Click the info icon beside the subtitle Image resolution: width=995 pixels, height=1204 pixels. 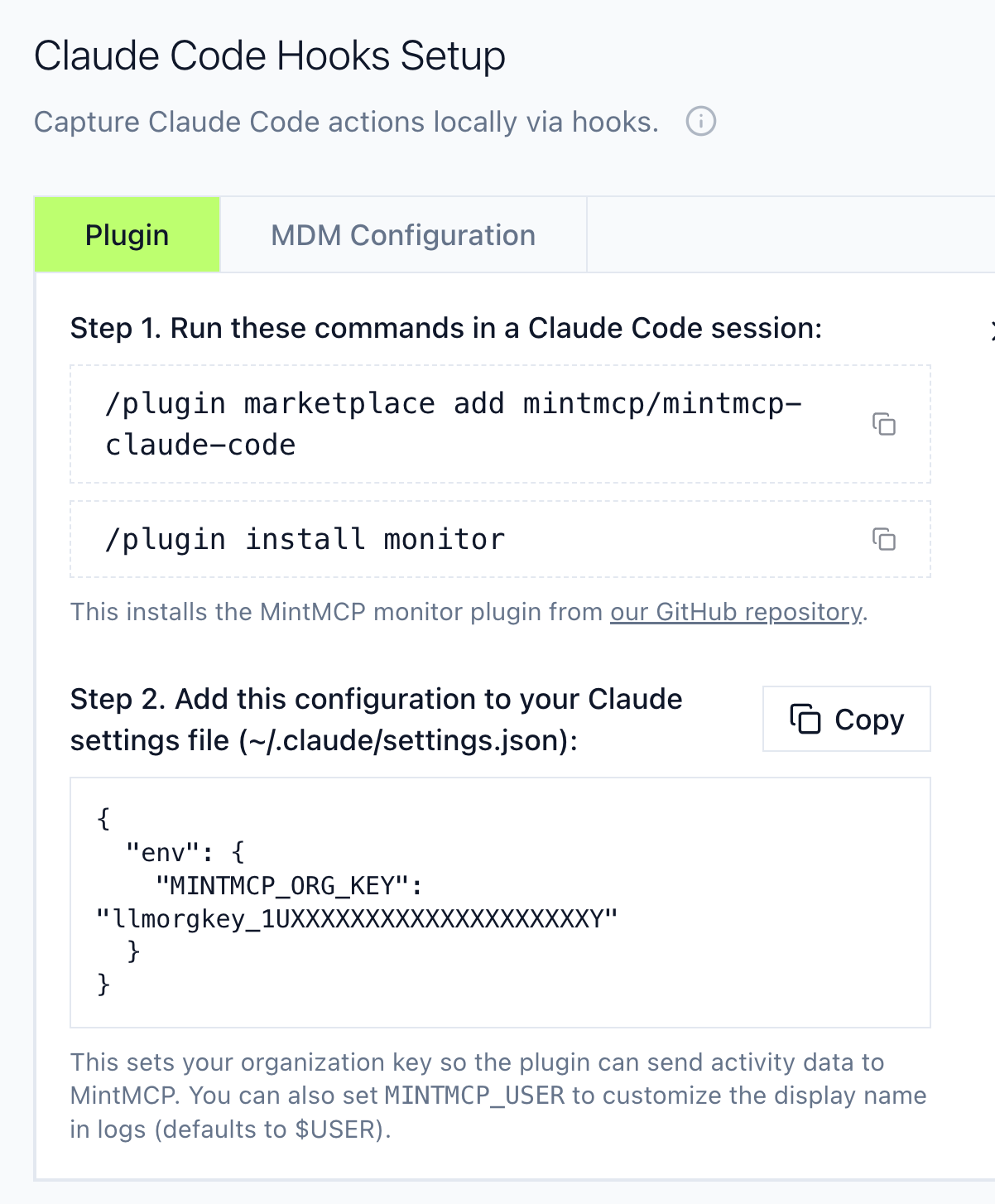coord(700,122)
